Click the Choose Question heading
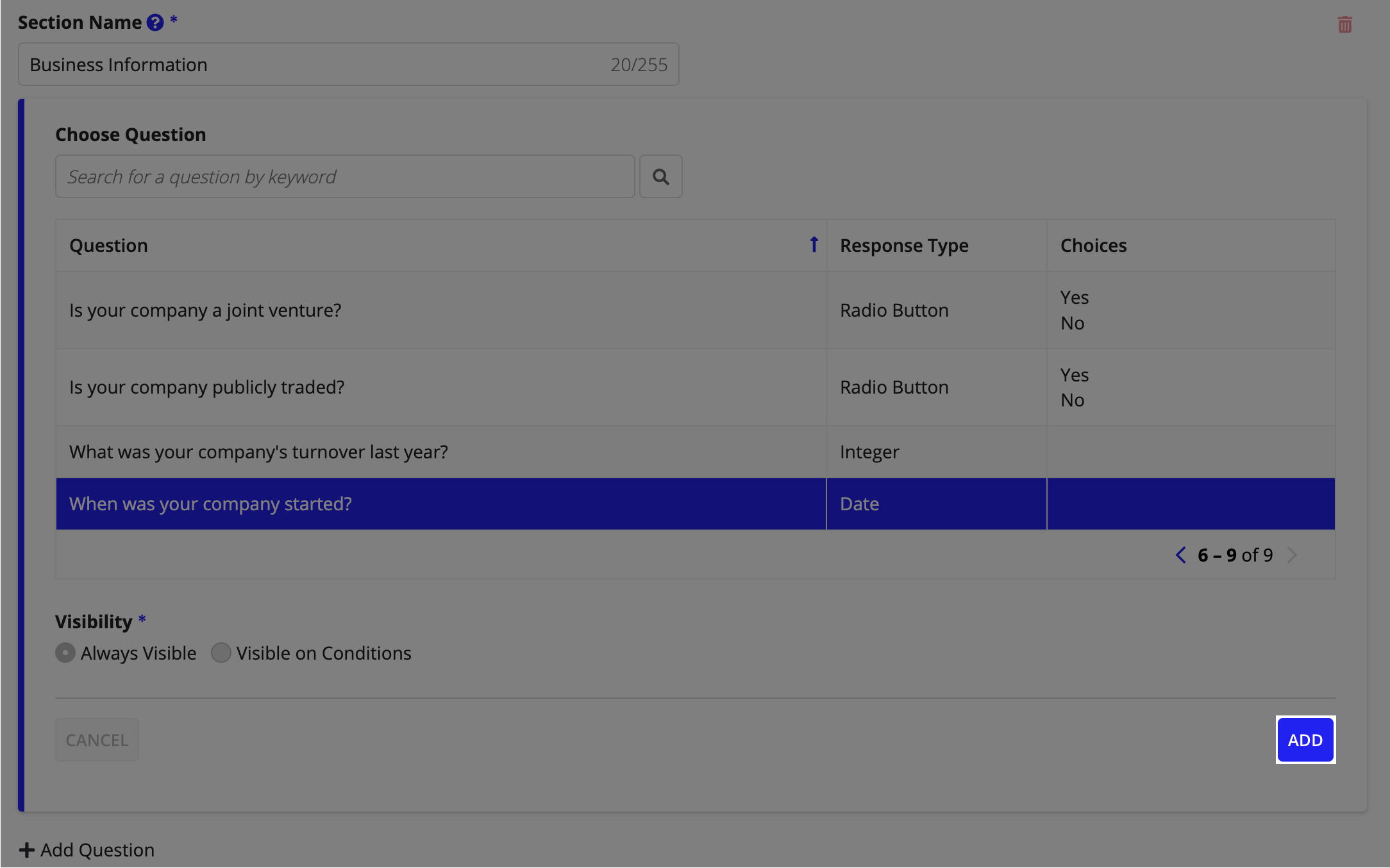1390x868 pixels. click(x=131, y=135)
